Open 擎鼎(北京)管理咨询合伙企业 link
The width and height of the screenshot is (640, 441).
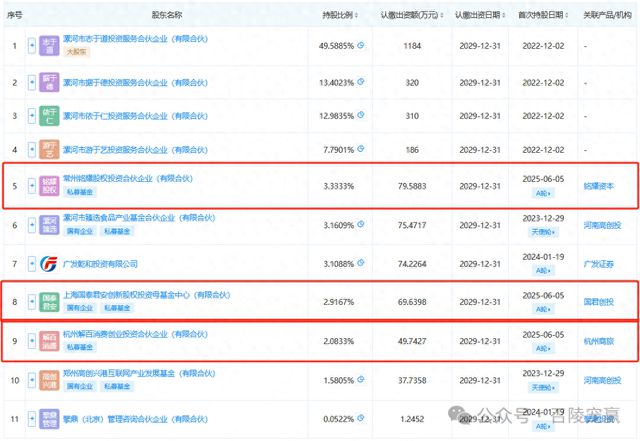click(x=136, y=419)
